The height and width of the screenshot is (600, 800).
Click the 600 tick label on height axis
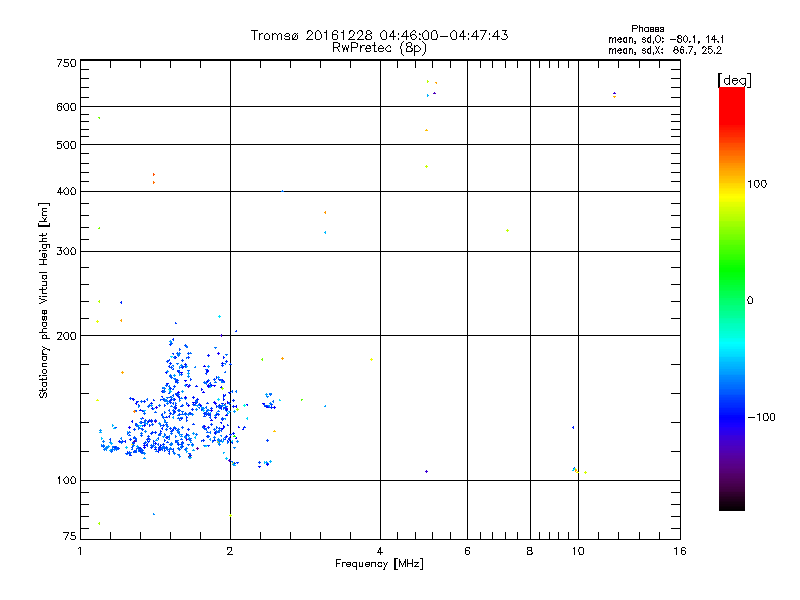(67, 107)
